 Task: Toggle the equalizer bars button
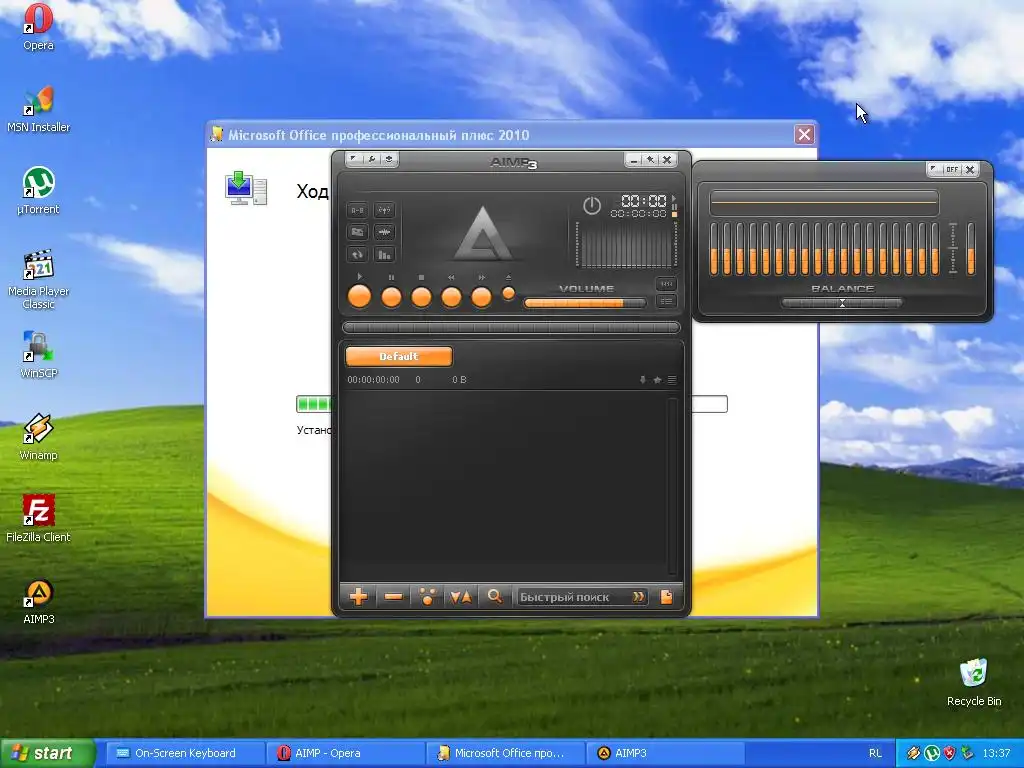385,254
